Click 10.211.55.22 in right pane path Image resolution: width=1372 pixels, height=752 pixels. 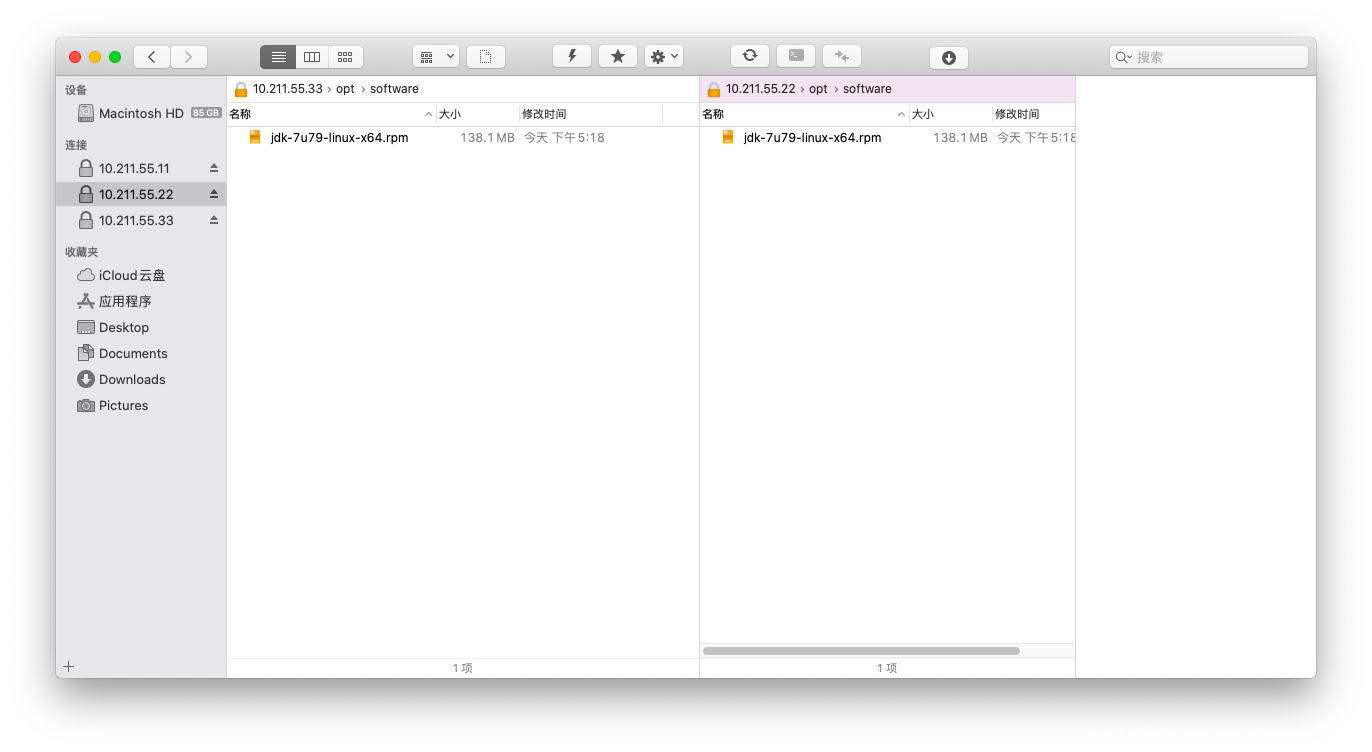[761, 89]
